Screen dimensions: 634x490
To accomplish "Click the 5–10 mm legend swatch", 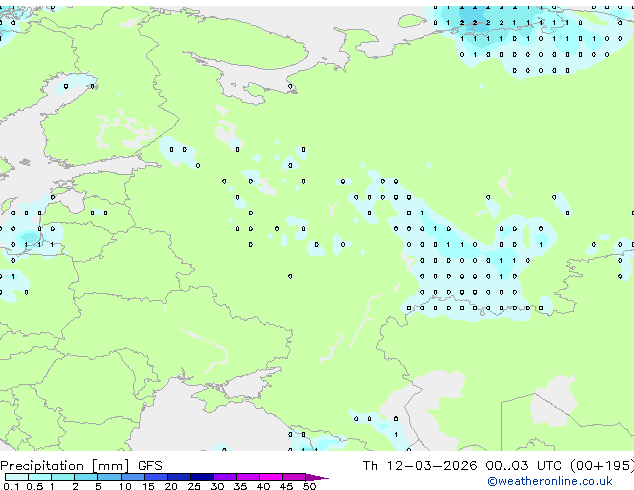I will coord(109,477).
